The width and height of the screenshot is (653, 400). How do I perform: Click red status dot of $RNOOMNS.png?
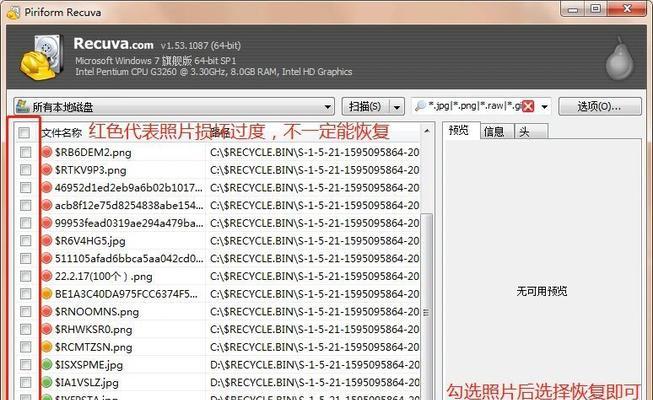47,312
